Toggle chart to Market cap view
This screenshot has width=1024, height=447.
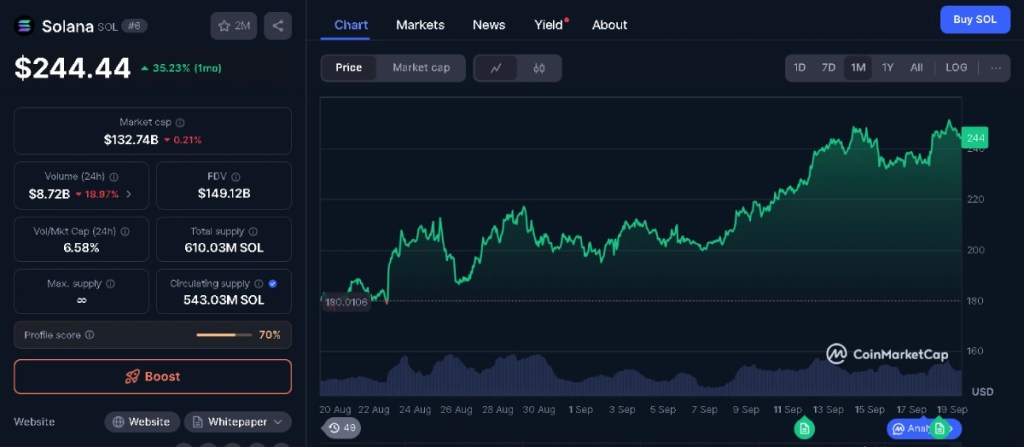coord(421,68)
